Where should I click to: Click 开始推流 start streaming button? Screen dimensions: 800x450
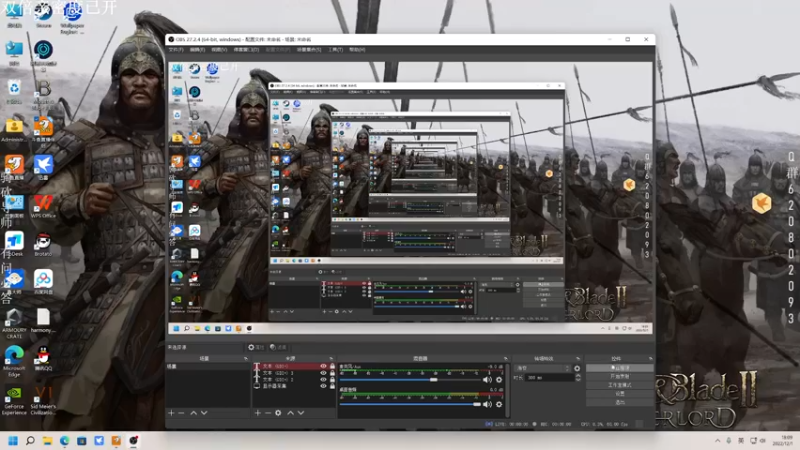tap(619, 368)
